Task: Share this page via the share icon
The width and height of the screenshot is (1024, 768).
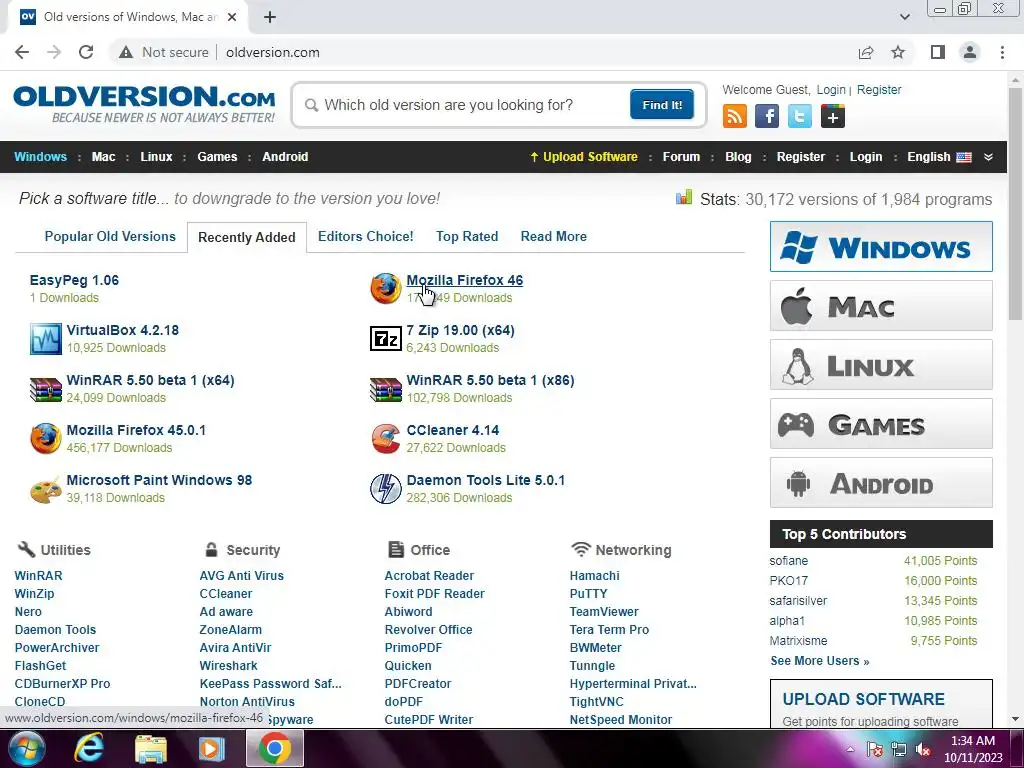Action: [x=866, y=52]
